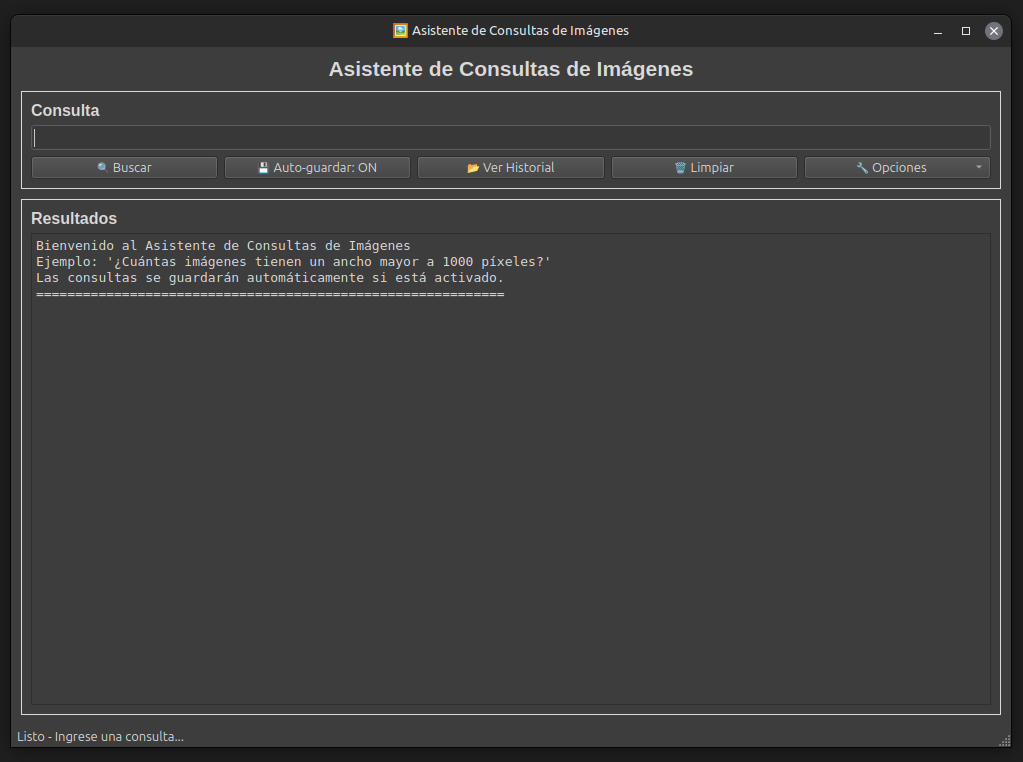Click the trash can icon on Limpiar
This screenshot has width=1023, height=762.
(x=680, y=168)
